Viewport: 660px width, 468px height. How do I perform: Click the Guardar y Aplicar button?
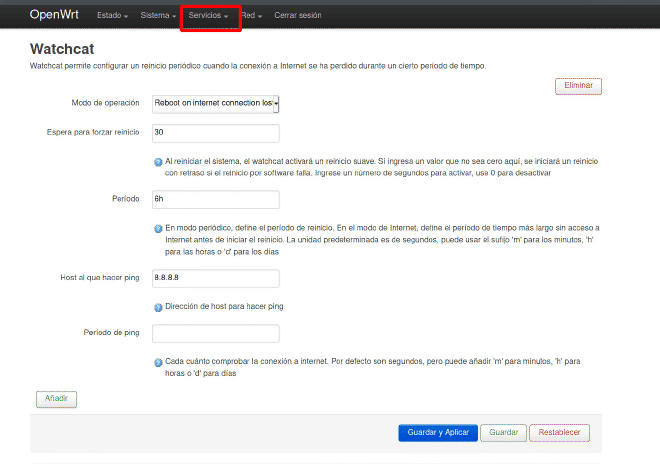(438, 433)
